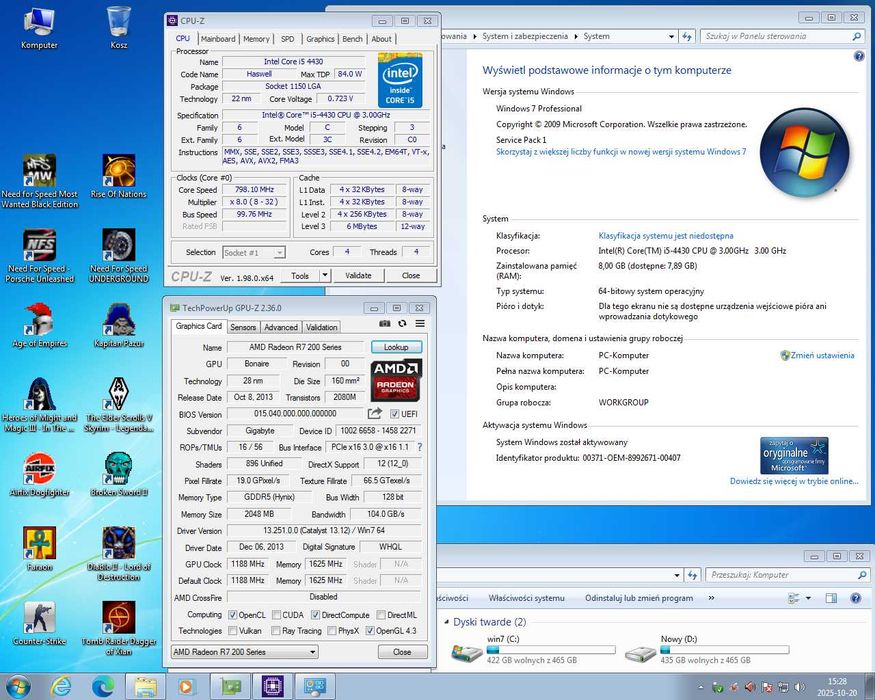Open Internet Explorer from the taskbar
The width and height of the screenshot is (875, 700).
coord(60,686)
